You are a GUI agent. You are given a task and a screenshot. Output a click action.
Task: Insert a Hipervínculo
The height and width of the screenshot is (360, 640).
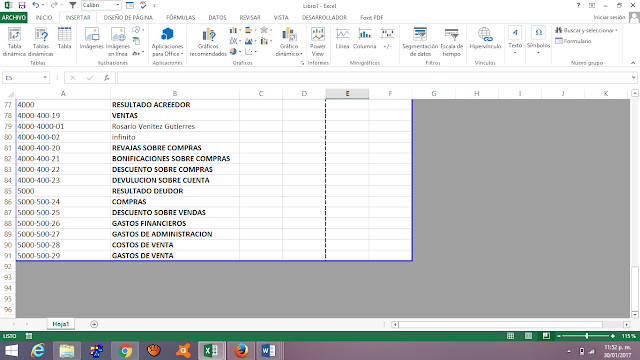[485, 38]
